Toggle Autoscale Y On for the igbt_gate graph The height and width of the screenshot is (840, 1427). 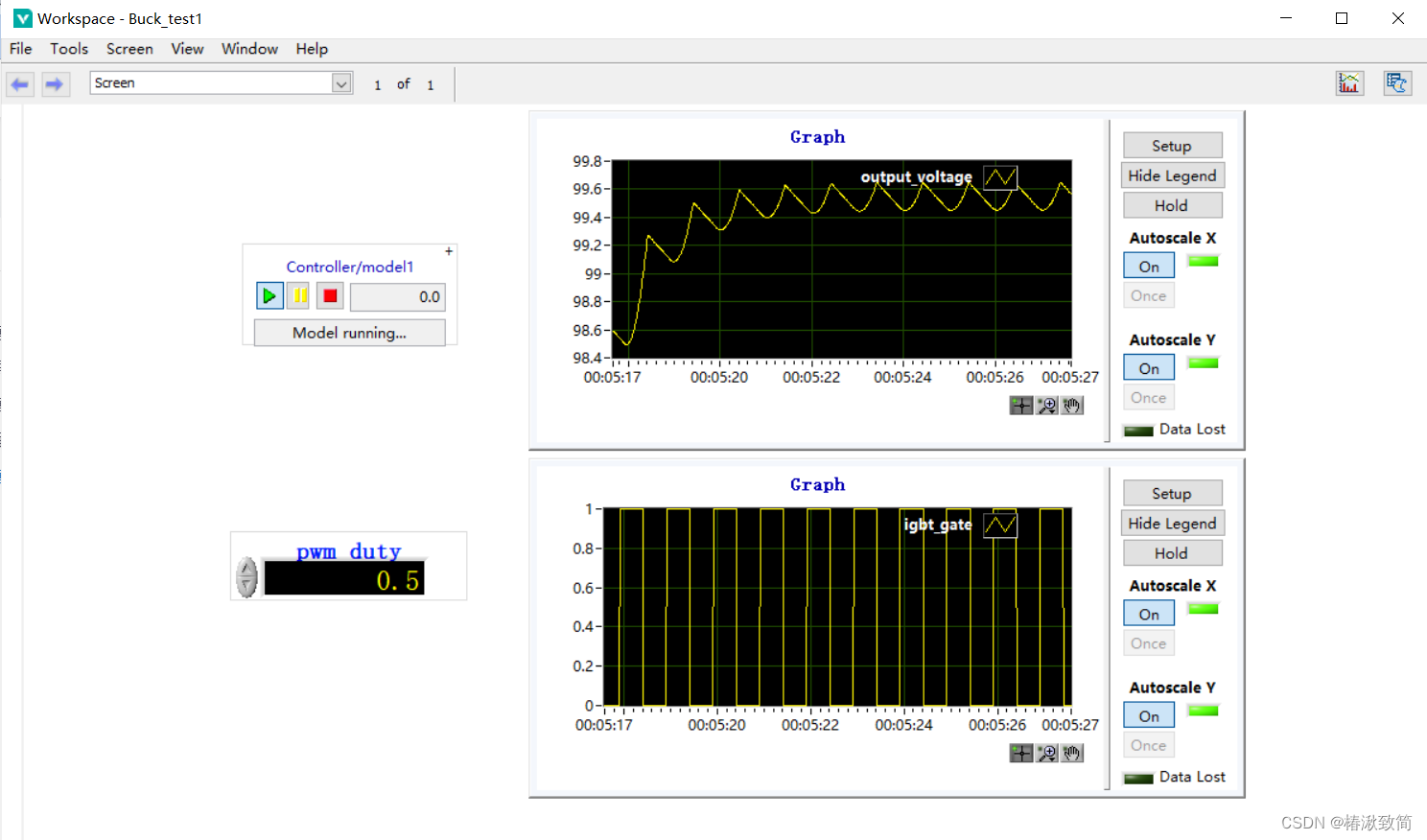point(1148,714)
